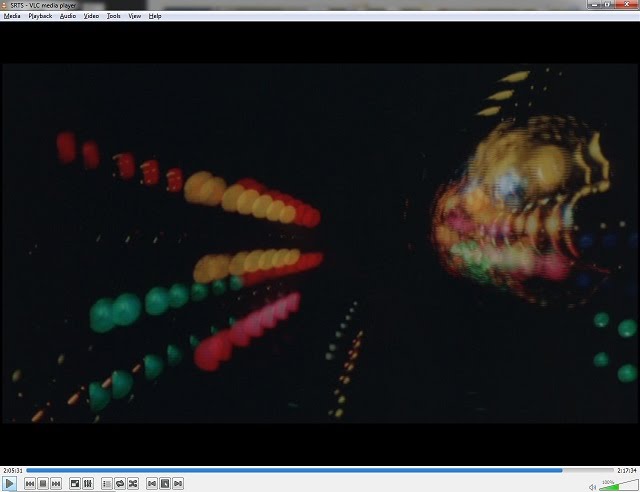Toggle fullscreen video mode
The width and height of the screenshot is (640, 492).
(x=75, y=484)
